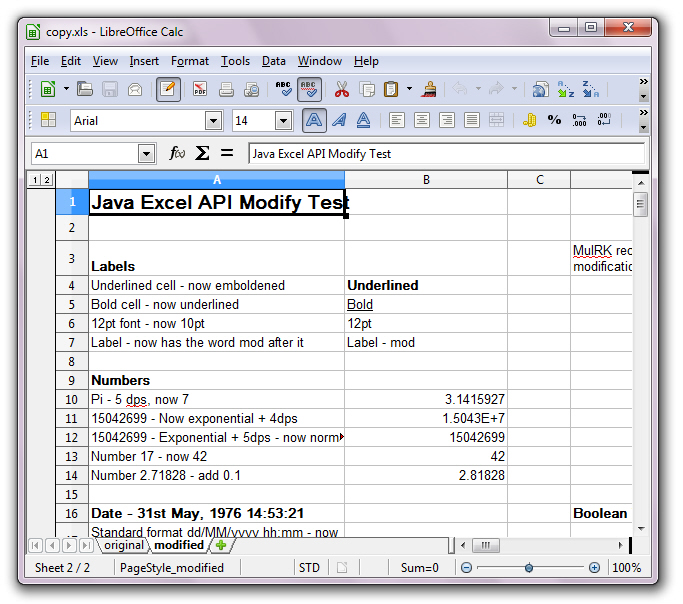Click the Redo arrow icon
The height and width of the screenshot is (604, 683).
click(x=496, y=89)
